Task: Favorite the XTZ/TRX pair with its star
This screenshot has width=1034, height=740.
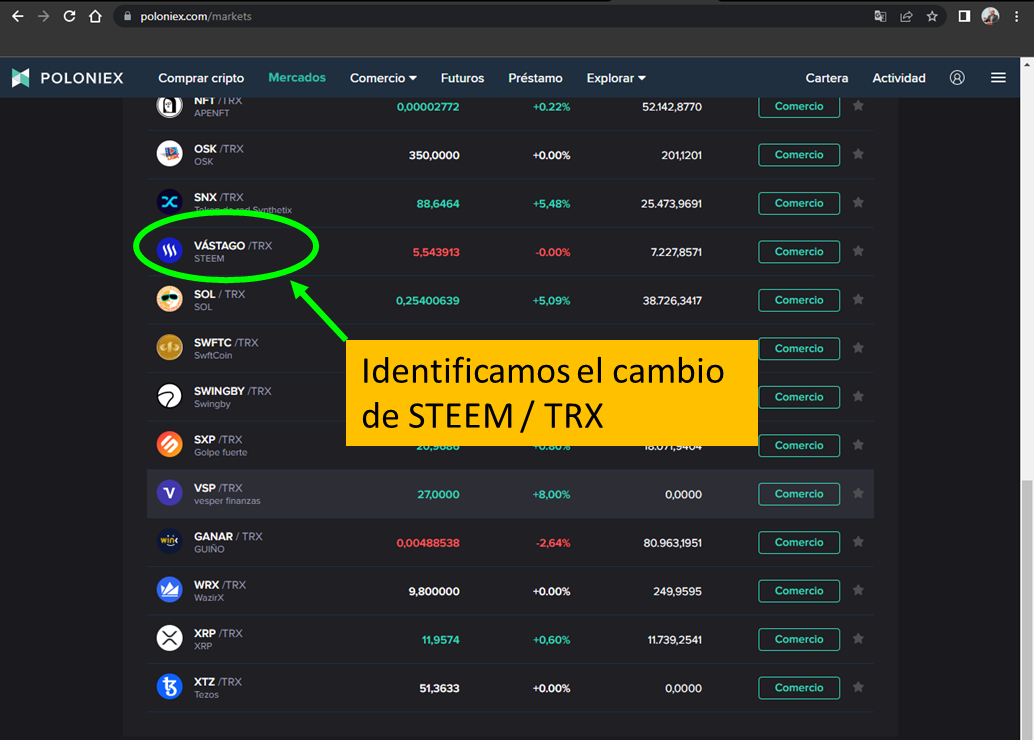Action: [858, 687]
